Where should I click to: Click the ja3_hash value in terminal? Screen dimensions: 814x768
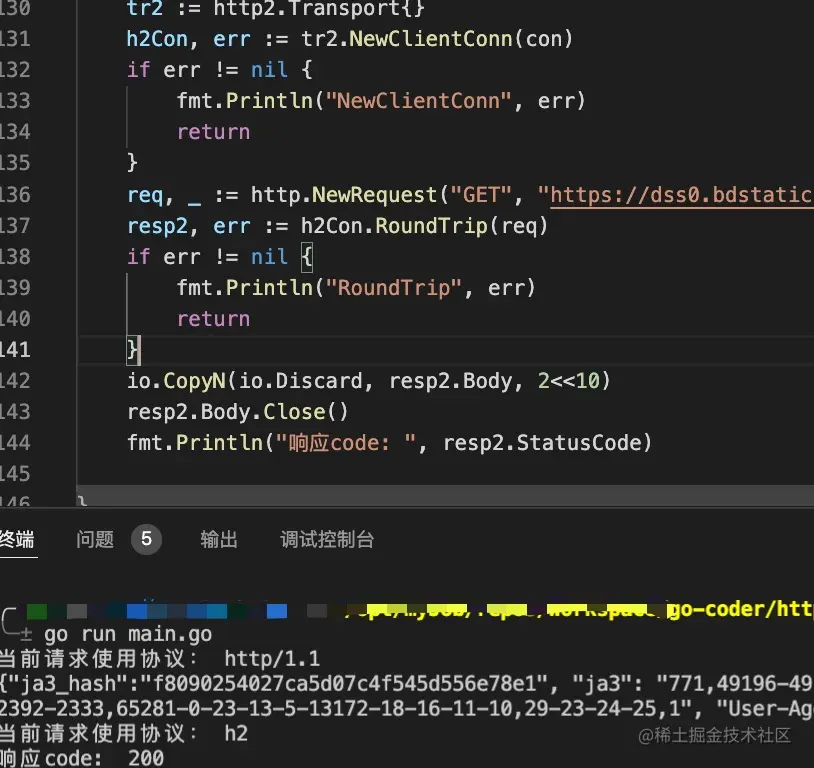point(344,684)
